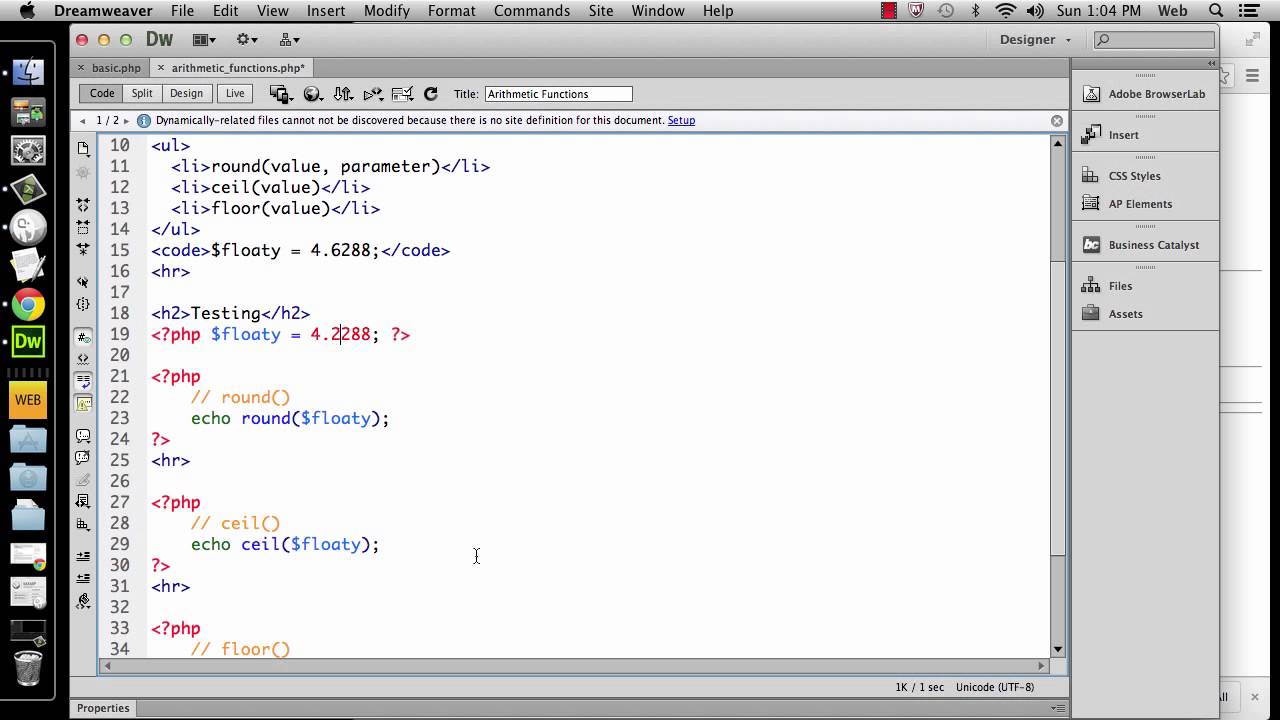Toggle Syntax Error Alerts in info bar
The width and height of the screenshot is (1280, 720).
[x=83, y=403]
